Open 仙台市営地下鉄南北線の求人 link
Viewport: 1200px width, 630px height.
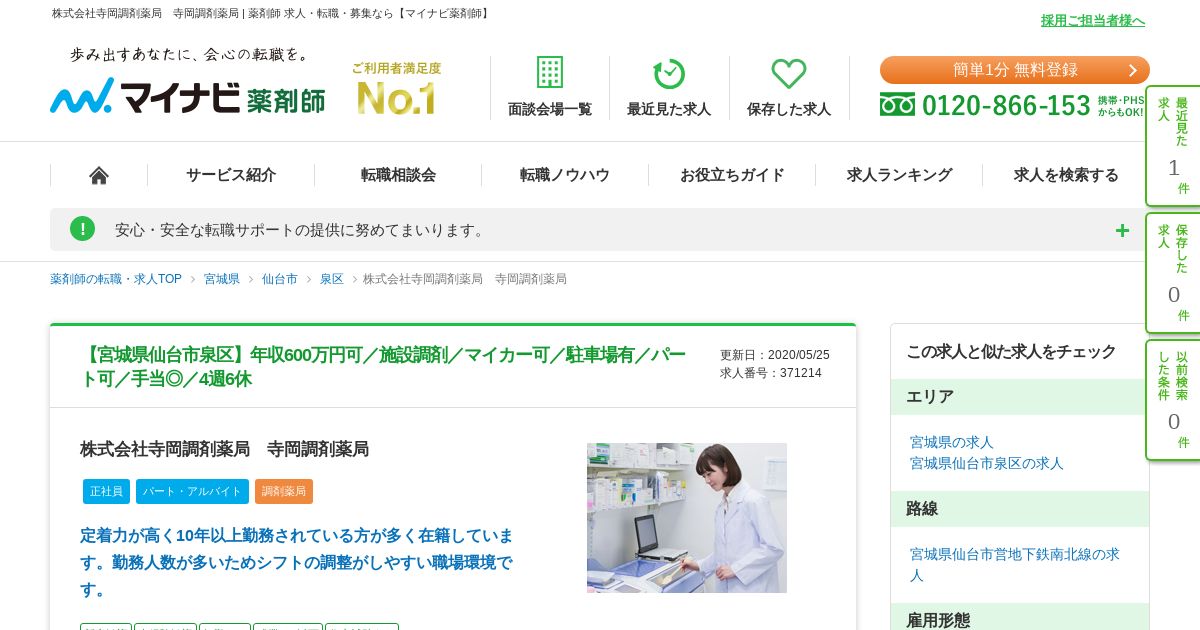1015,564
